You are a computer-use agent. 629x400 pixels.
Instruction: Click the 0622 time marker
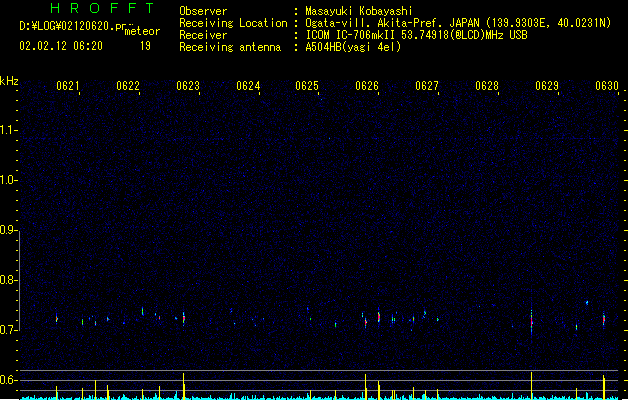click(x=128, y=85)
